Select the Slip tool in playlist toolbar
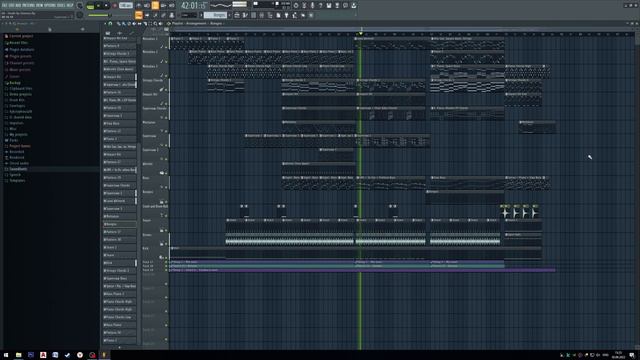This screenshot has height=360, width=640. pyautogui.click(x=140, y=24)
